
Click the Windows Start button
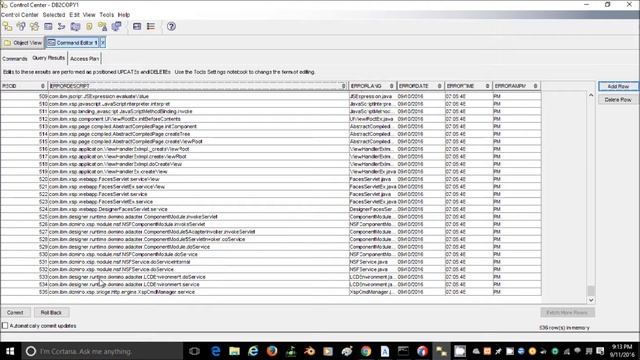pos(10,351)
